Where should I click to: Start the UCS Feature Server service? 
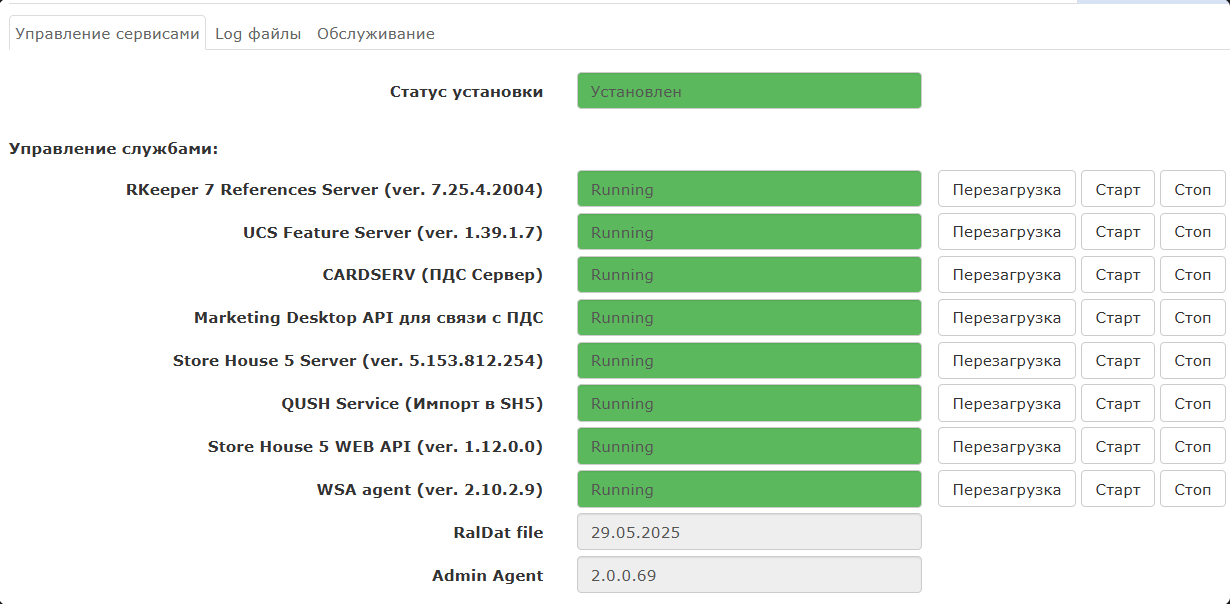1117,232
